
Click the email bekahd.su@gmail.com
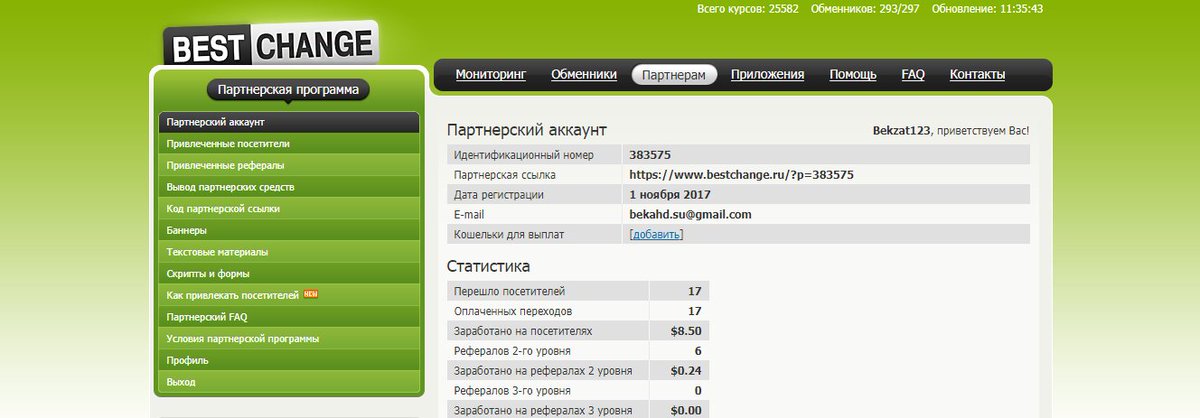pos(690,214)
